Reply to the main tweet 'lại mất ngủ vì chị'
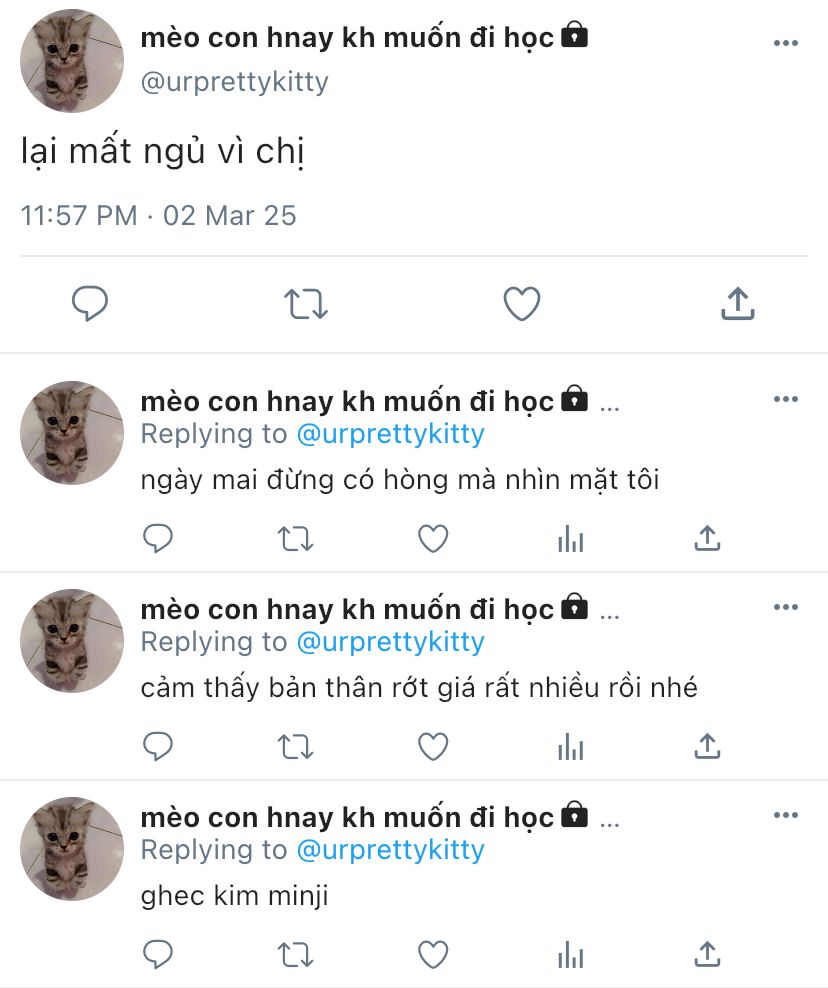This screenshot has height=988, width=828. [89, 304]
